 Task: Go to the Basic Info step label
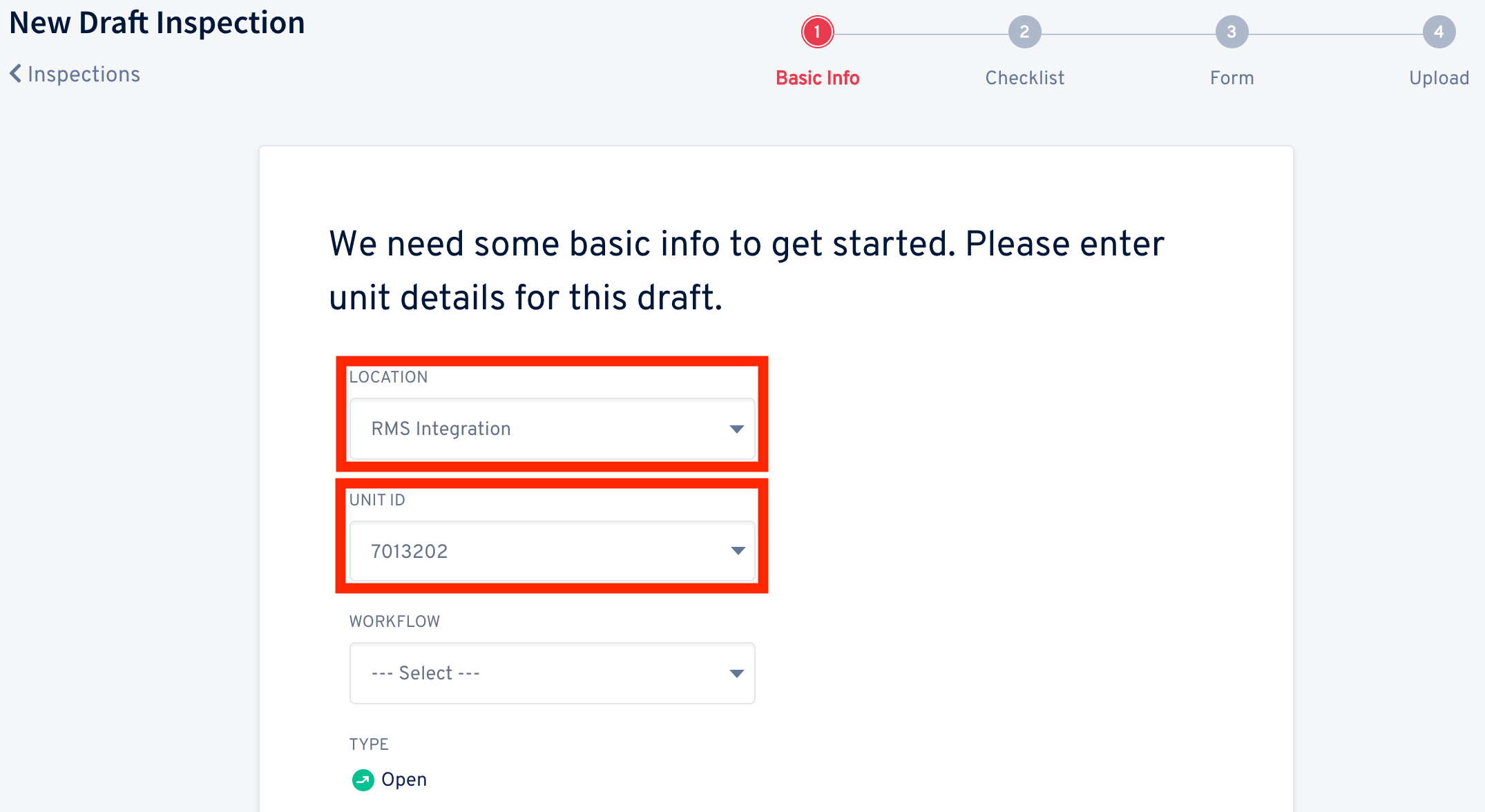click(817, 78)
